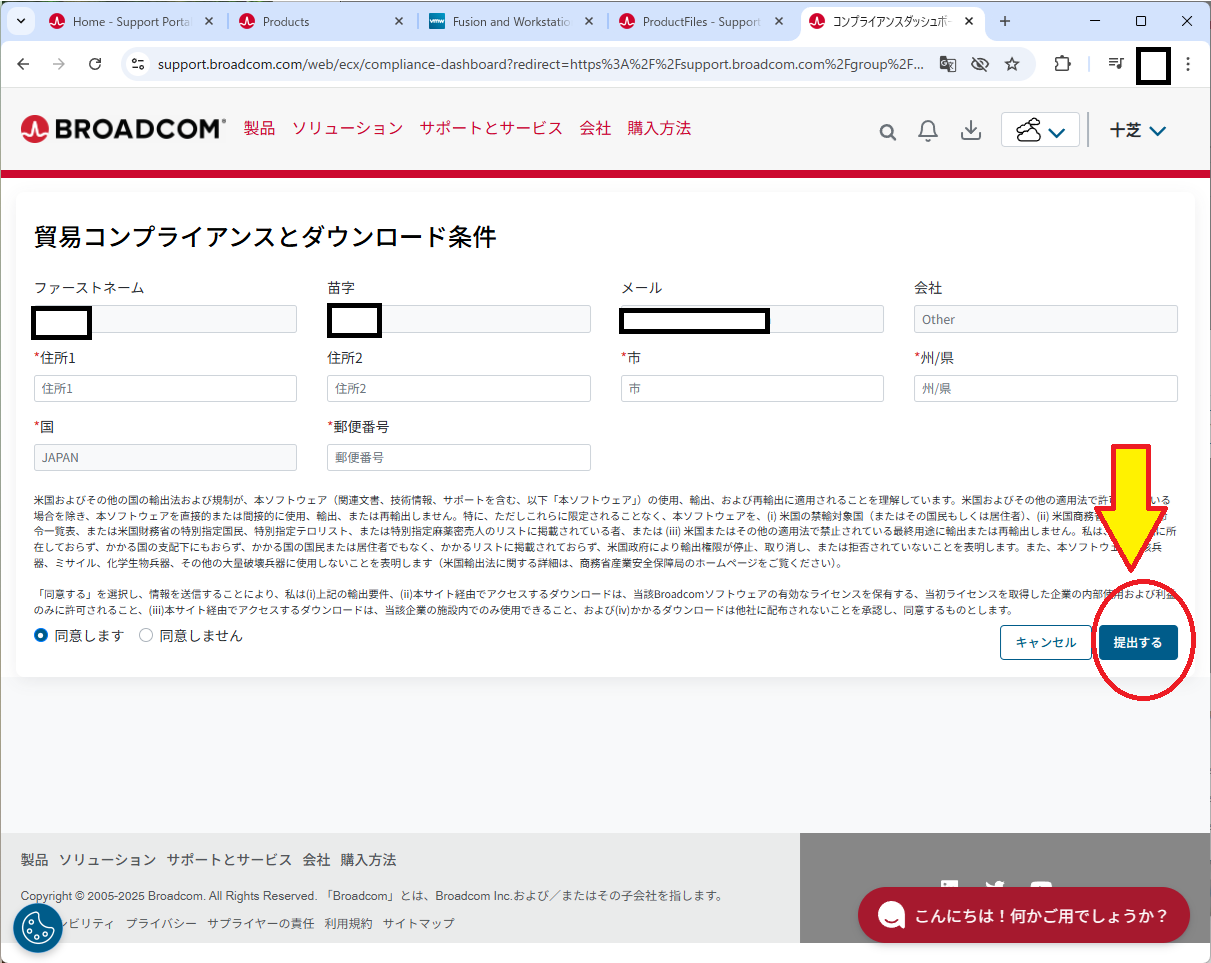Screen dimensions: 1211x963
Task: Click the search magnifier icon in header
Action: tap(887, 132)
